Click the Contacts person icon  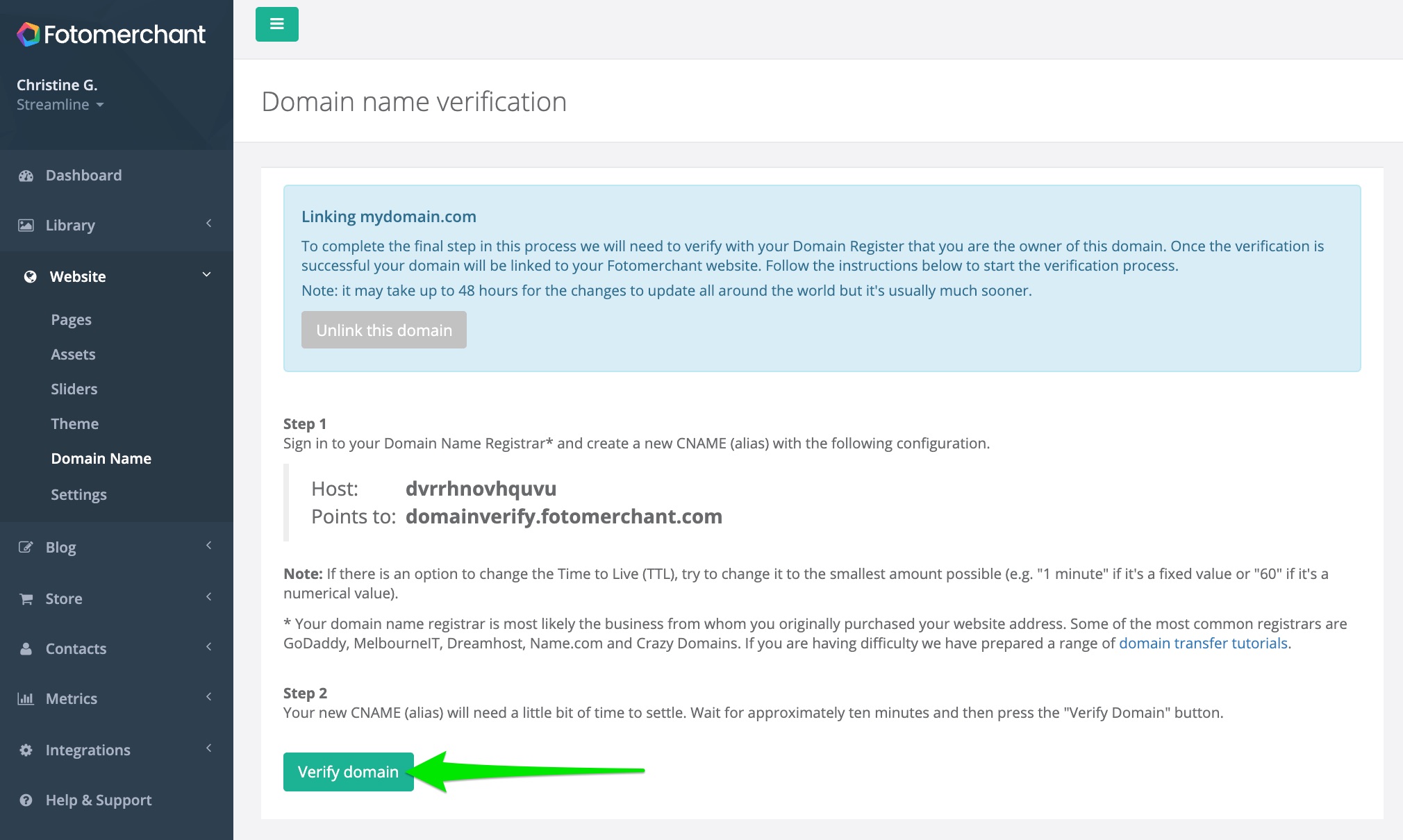coord(26,648)
